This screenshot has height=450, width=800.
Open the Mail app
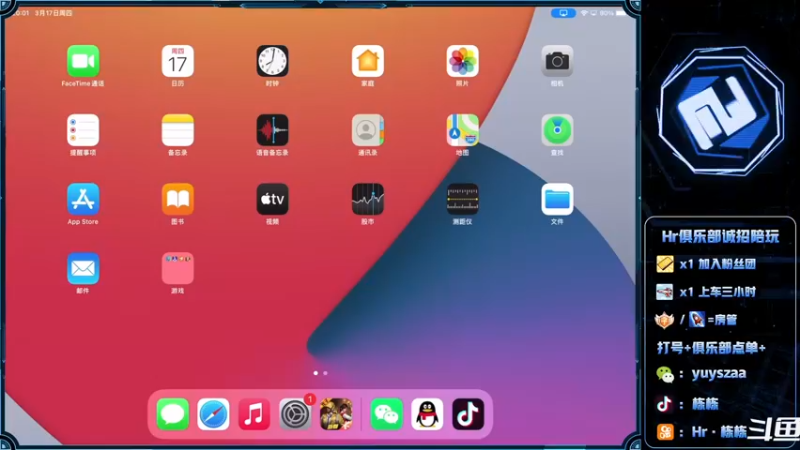83,268
